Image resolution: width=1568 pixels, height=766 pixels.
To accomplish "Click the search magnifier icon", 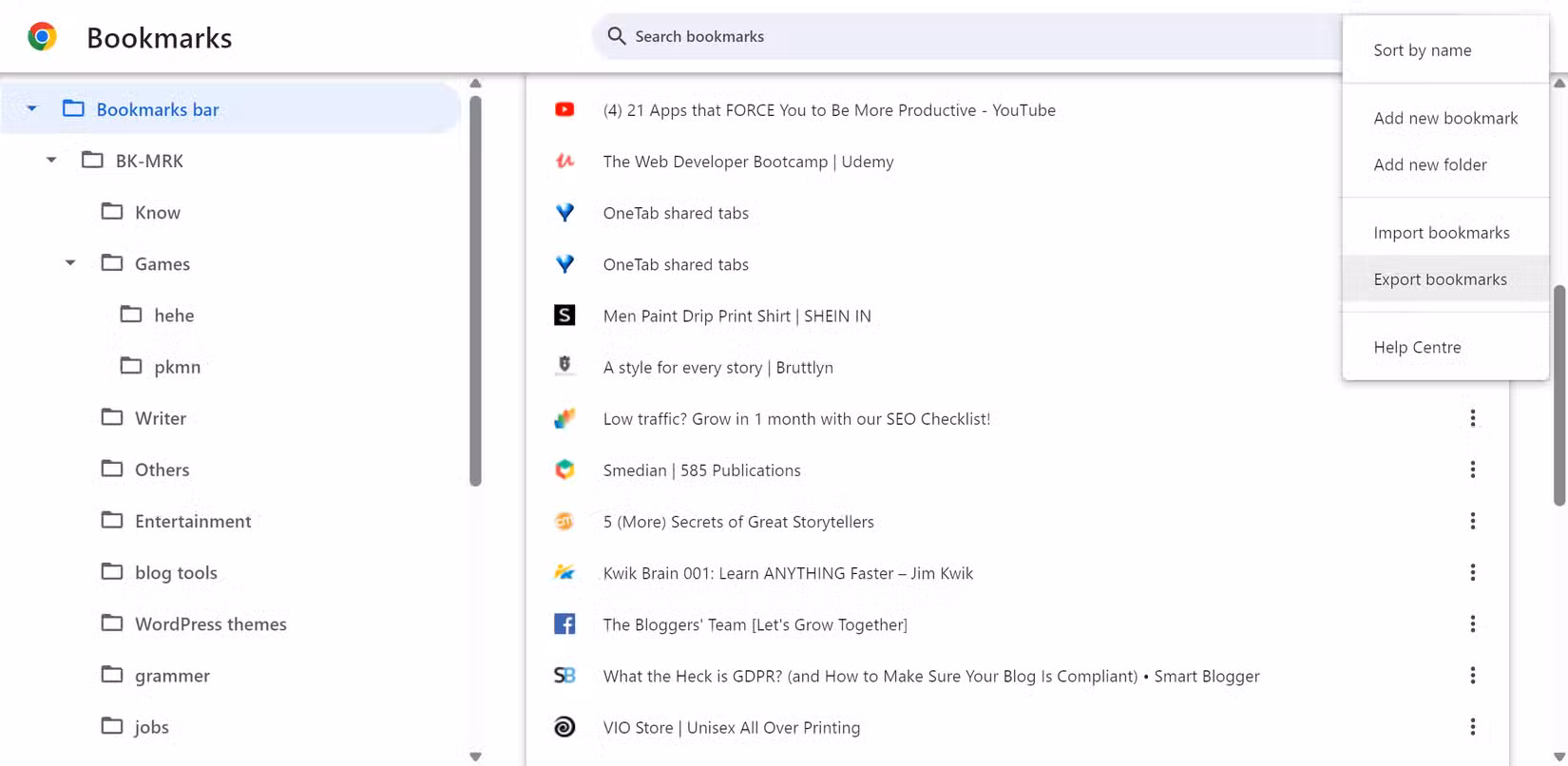I will (x=617, y=36).
